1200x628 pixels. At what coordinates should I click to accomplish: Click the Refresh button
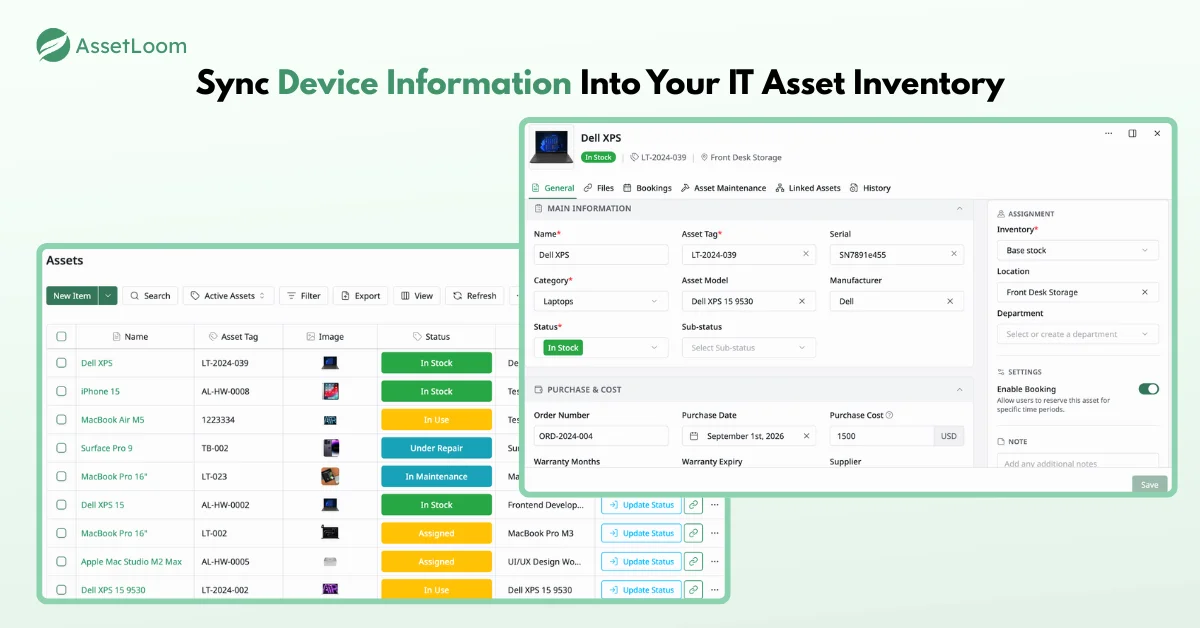click(474, 296)
